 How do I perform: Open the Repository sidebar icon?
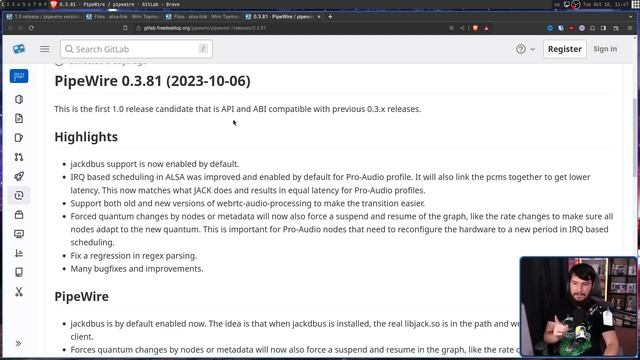coord(19,118)
